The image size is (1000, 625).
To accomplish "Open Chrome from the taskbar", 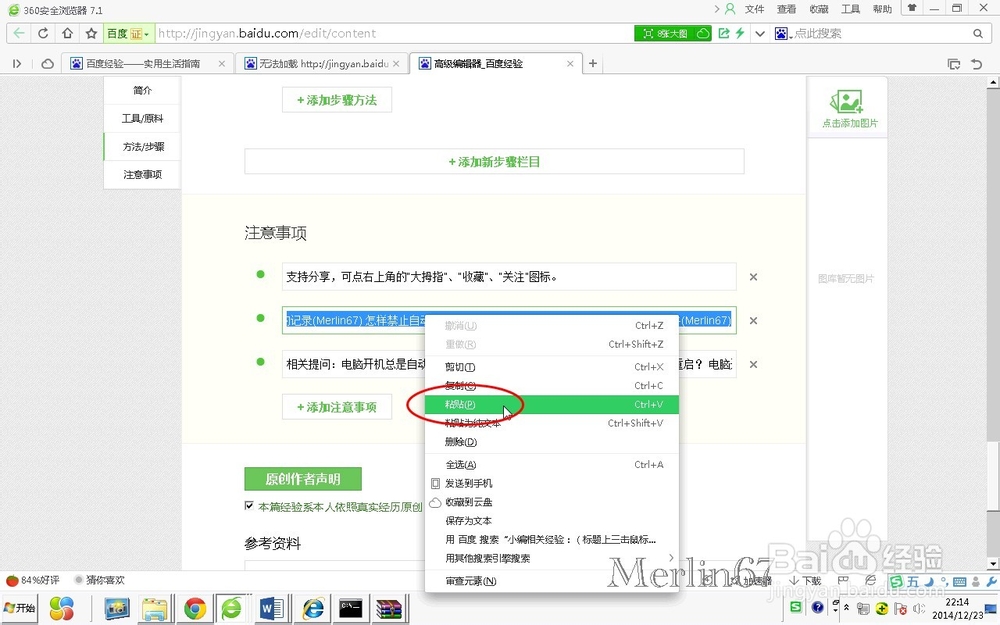I will pos(195,608).
